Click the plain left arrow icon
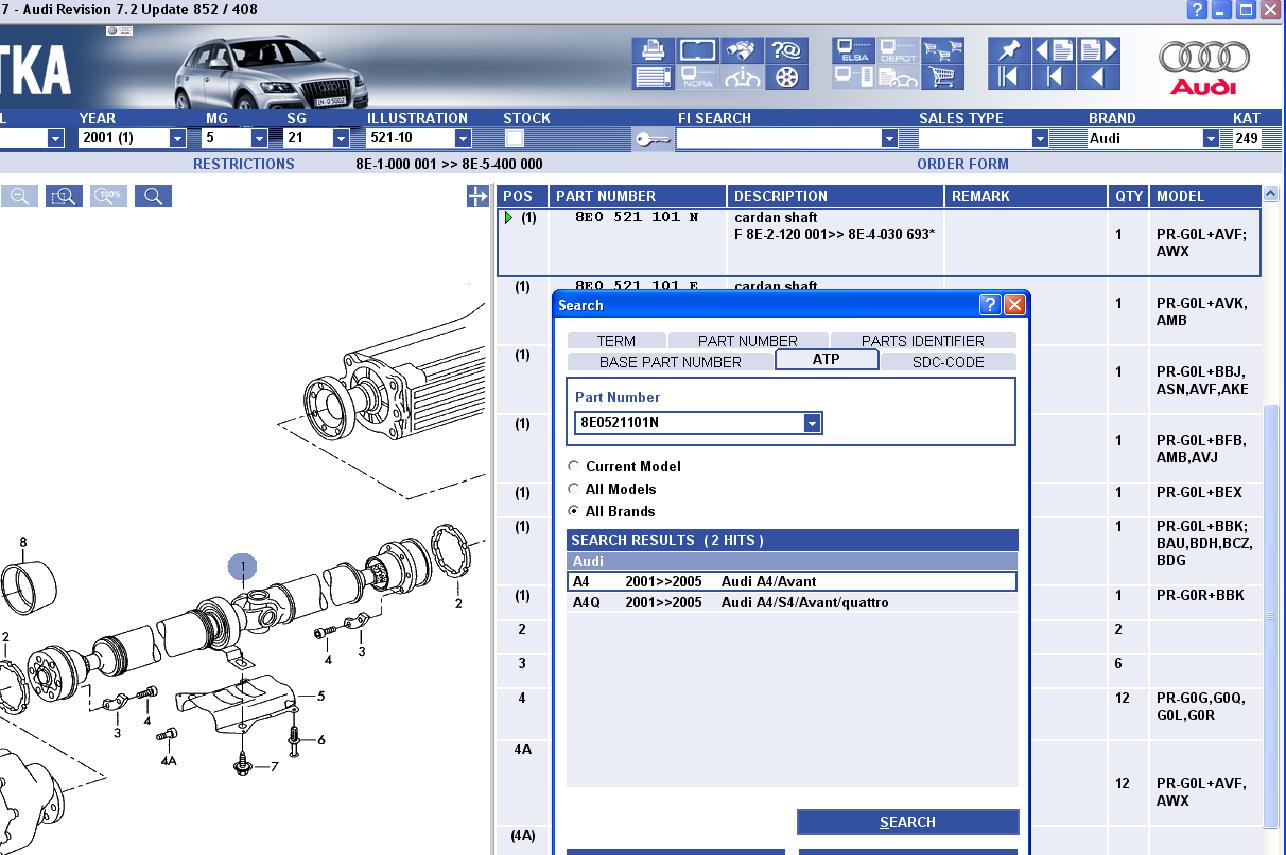 pyautogui.click(x=1098, y=77)
